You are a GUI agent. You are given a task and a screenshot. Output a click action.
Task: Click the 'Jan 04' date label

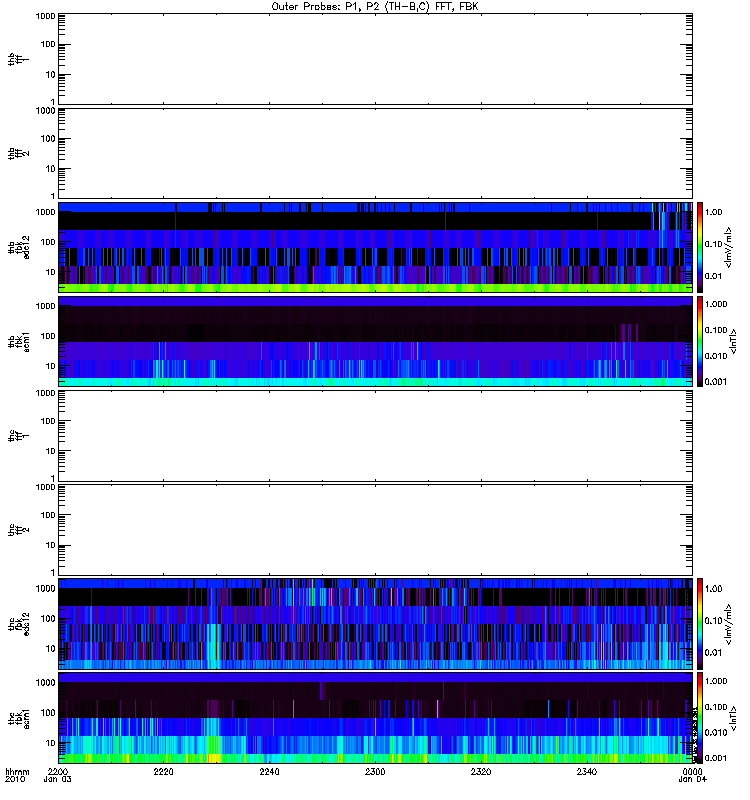tap(692, 779)
